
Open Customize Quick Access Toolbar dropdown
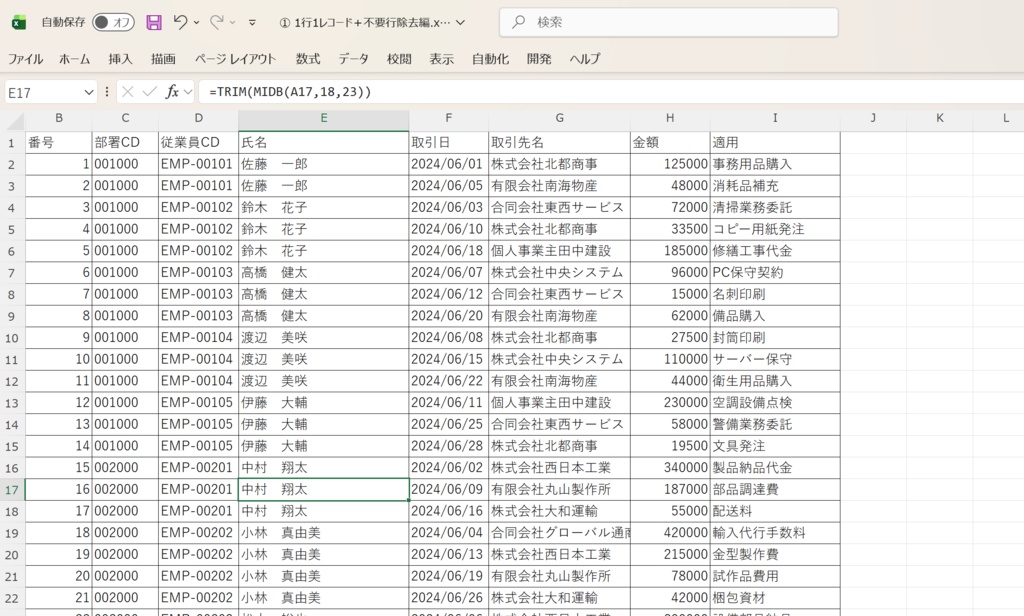252,23
